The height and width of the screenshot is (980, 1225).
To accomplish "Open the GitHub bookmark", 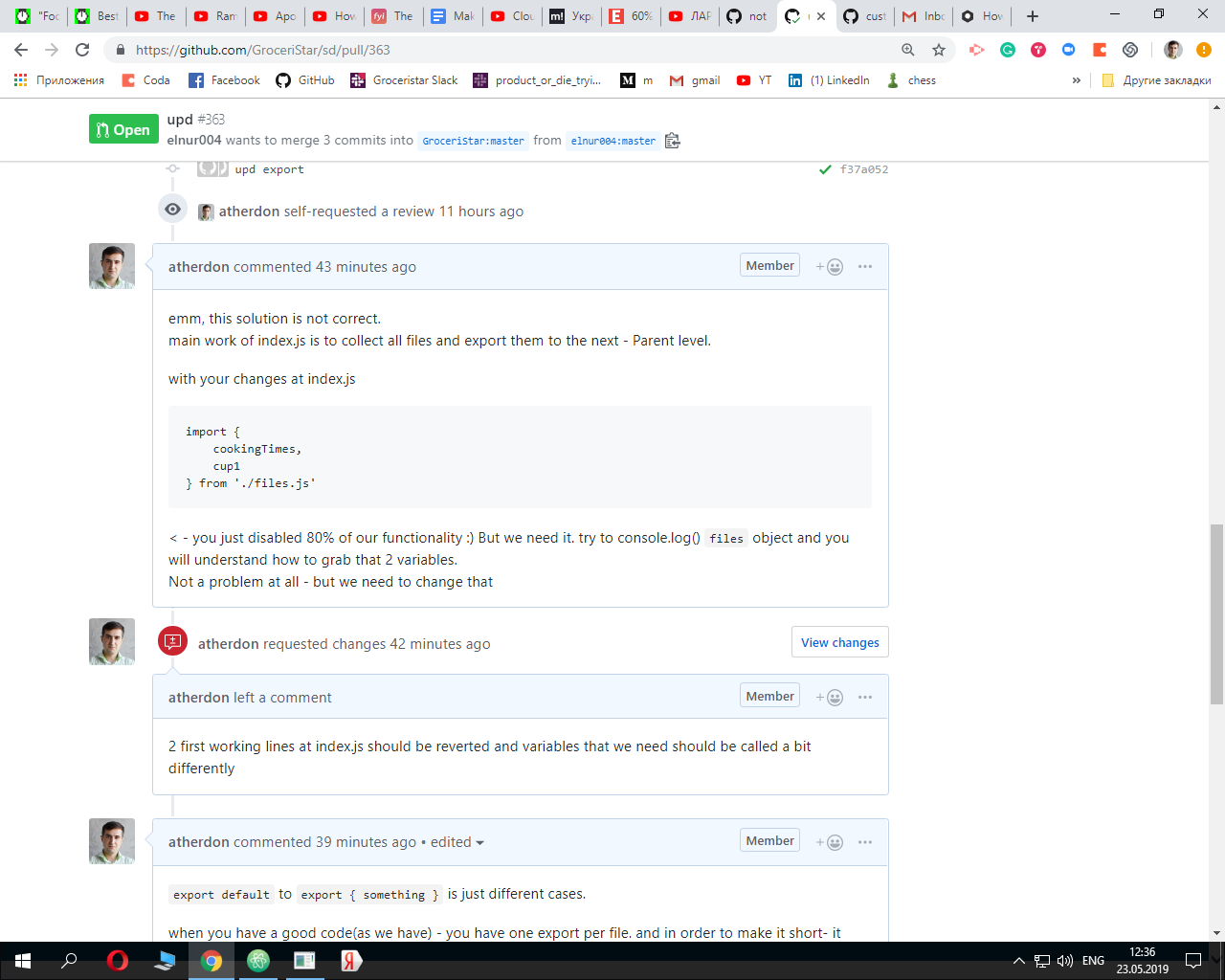I will click(305, 80).
